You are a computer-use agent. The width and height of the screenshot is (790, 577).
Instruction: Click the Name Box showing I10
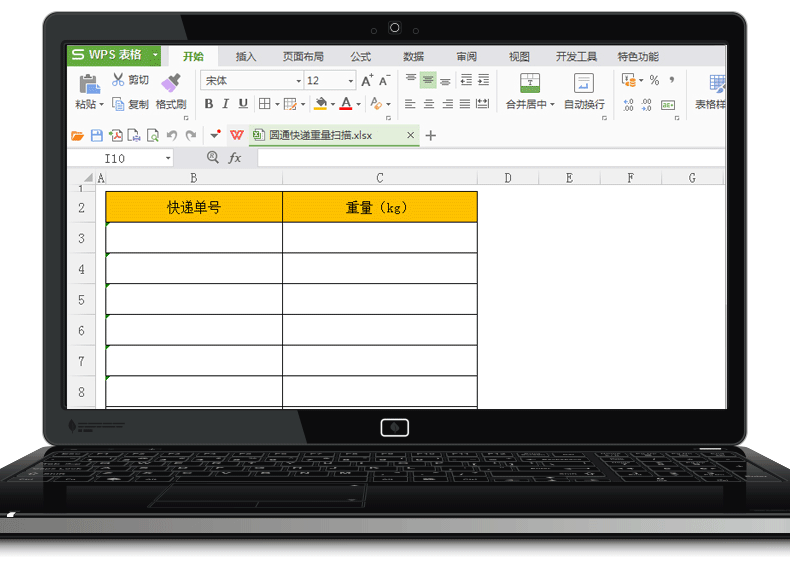(120, 158)
